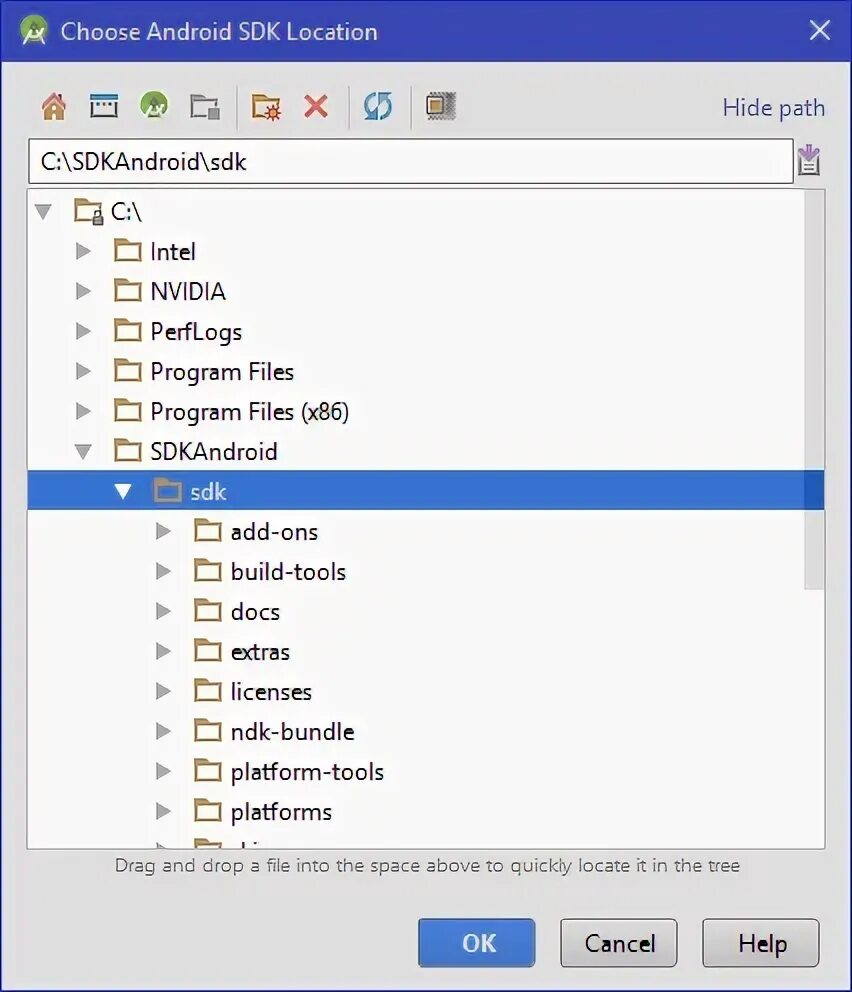852x992 pixels.
Task: Expand the licenses folder
Action: coord(163,691)
